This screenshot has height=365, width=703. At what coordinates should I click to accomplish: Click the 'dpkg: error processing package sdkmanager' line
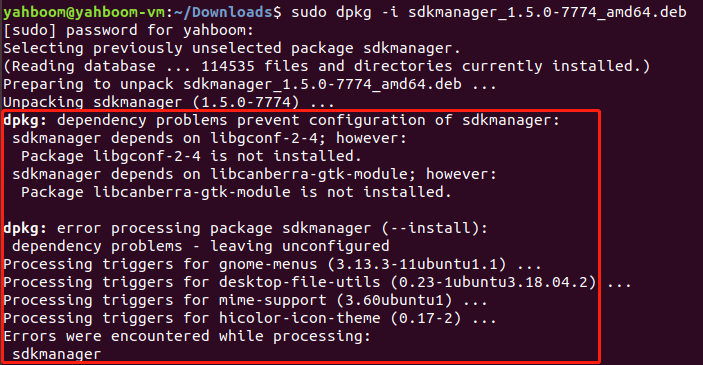(245, 228)
